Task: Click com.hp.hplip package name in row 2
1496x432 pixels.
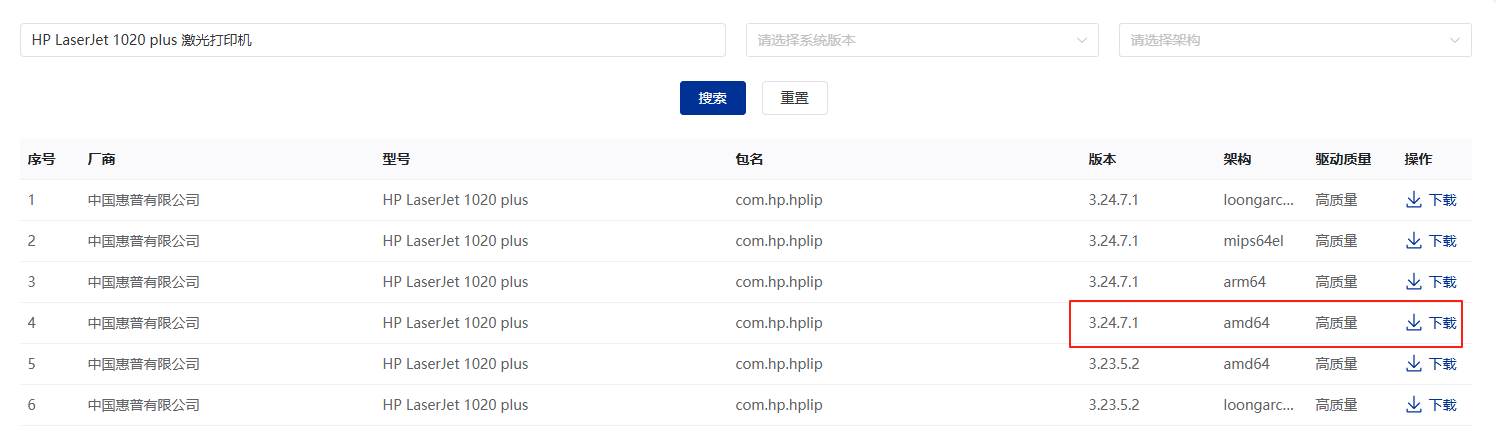Action: [x=779, y=241]
